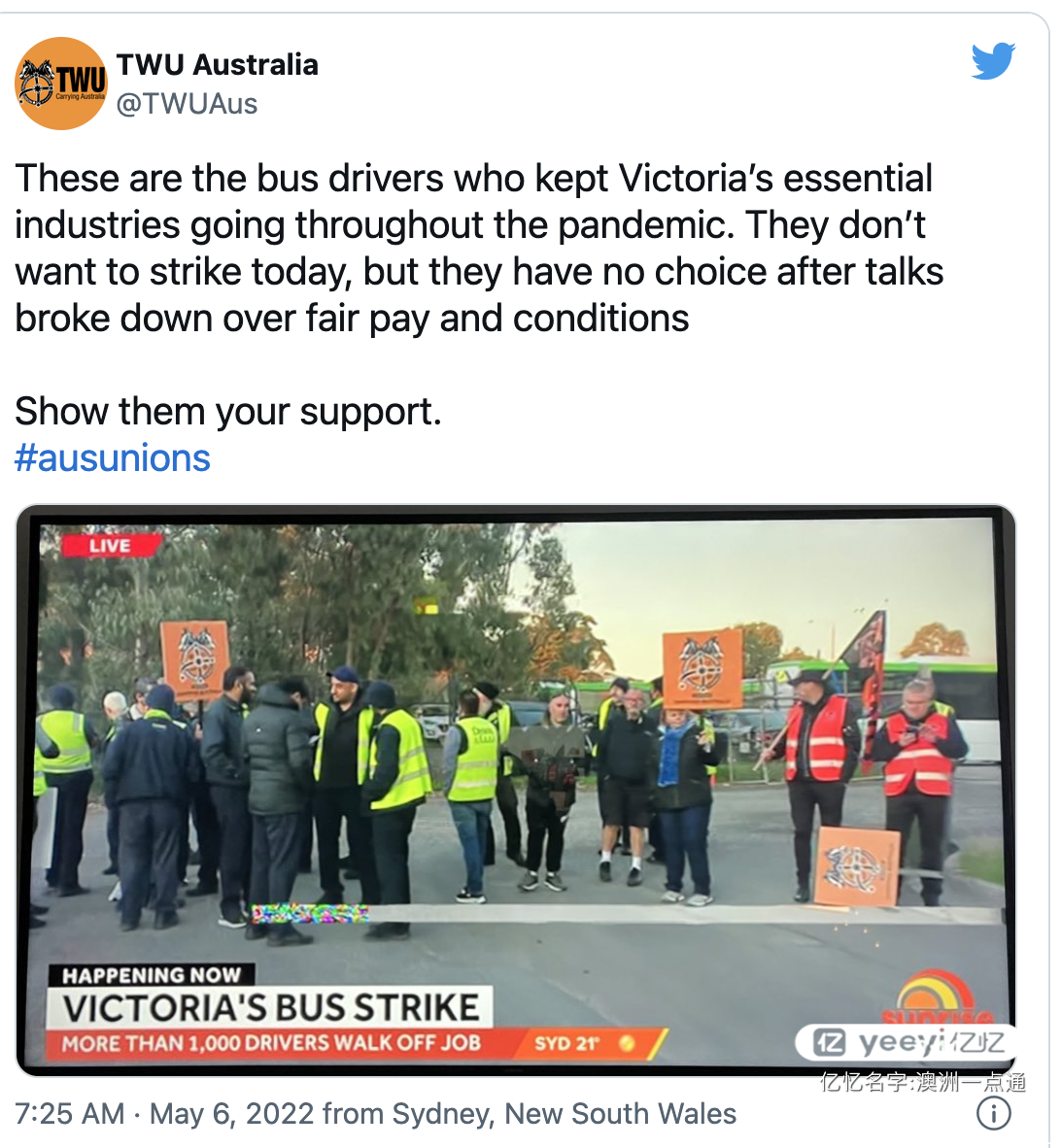Viewport: 1061px width, 1148px height.
Task: Open the @TWUAus handle link
Action: (187, 104)
